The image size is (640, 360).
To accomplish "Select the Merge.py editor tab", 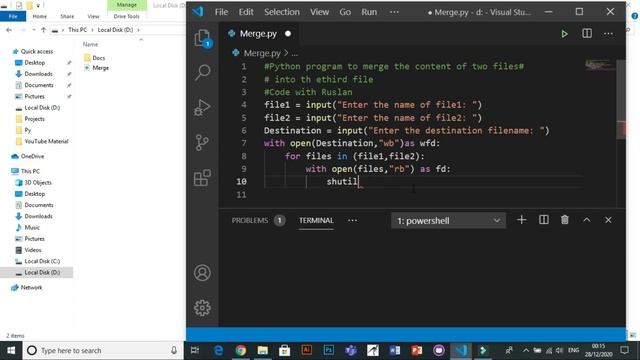I will tap(258, 34).
